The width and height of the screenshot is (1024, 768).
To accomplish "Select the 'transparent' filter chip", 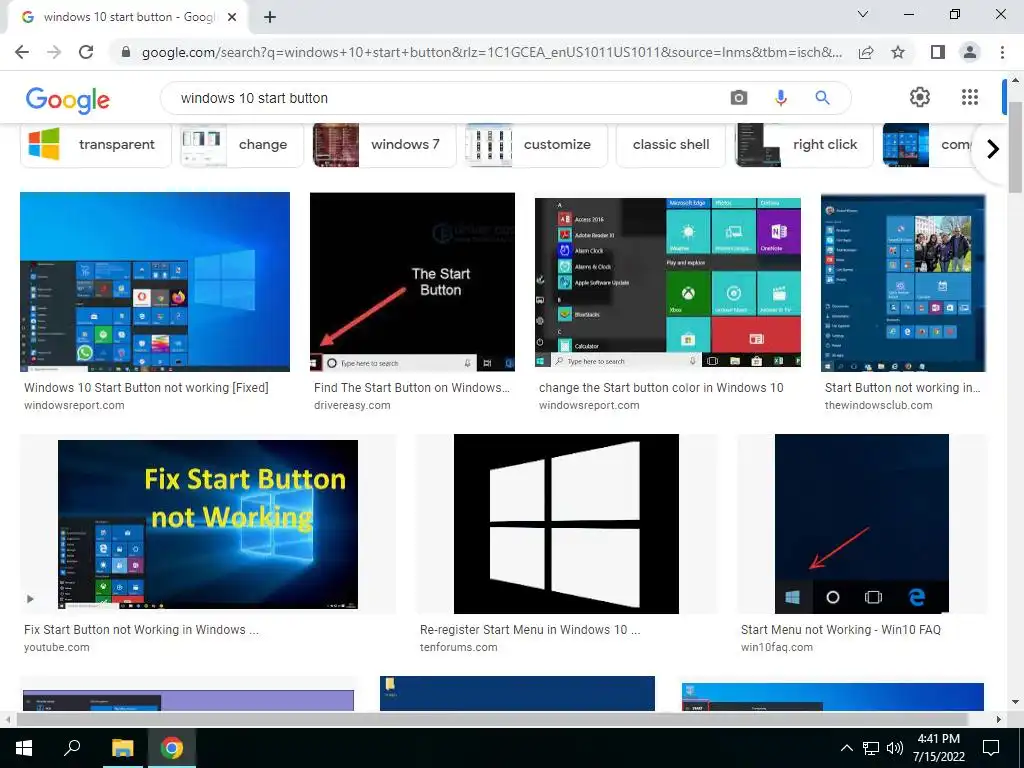I will pyautogui.click(x=96, y=144).
